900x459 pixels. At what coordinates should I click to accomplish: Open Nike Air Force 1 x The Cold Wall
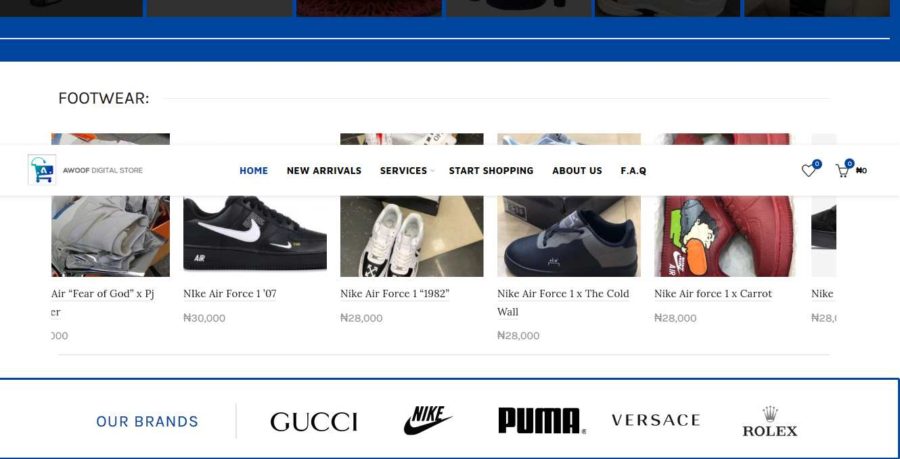click(563, 302)
